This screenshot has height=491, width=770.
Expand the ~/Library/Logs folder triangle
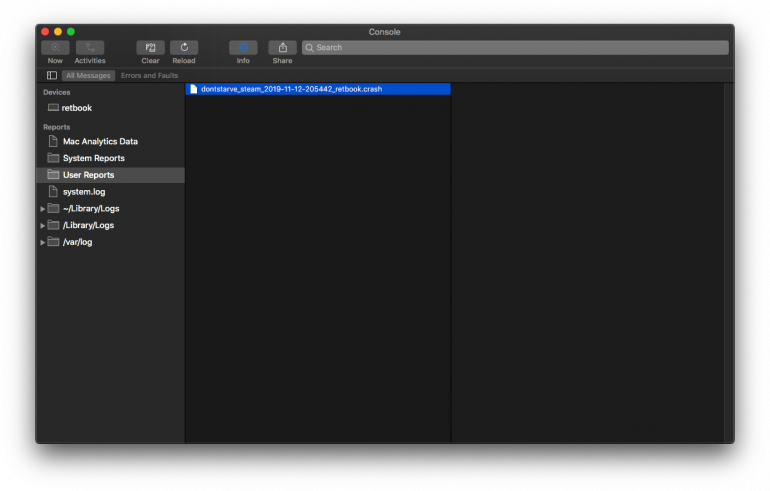click(x=42, y=209)
